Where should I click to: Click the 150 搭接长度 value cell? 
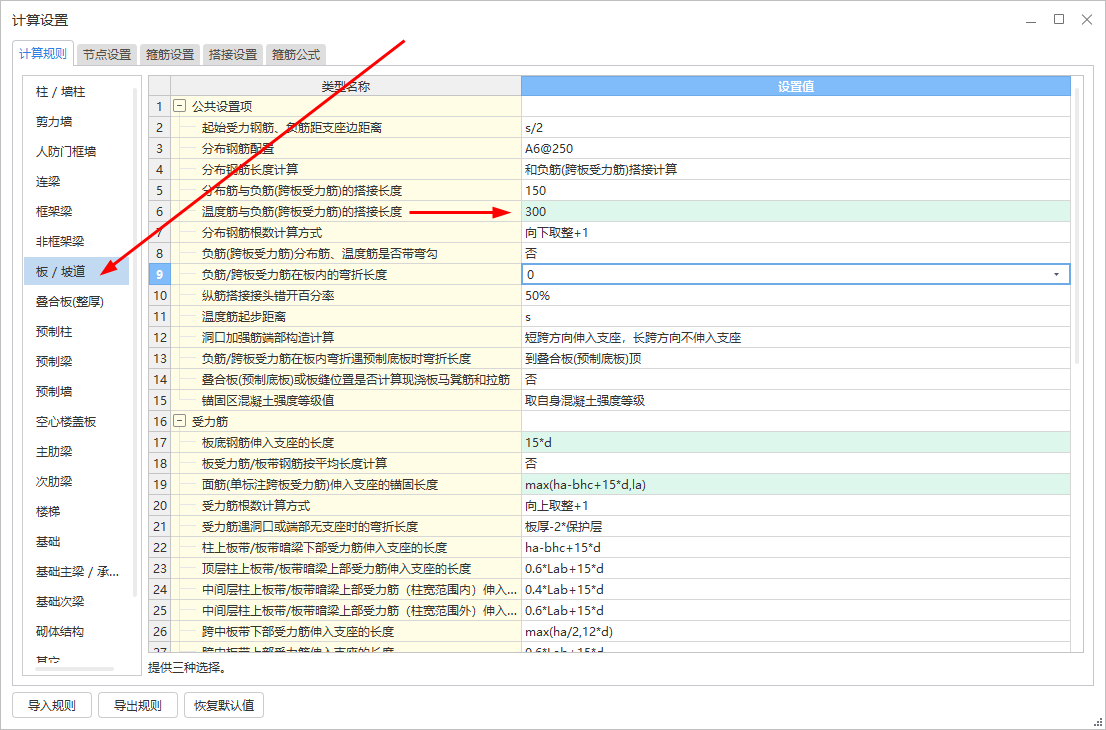pyautogui.click(x=796, y=190)
